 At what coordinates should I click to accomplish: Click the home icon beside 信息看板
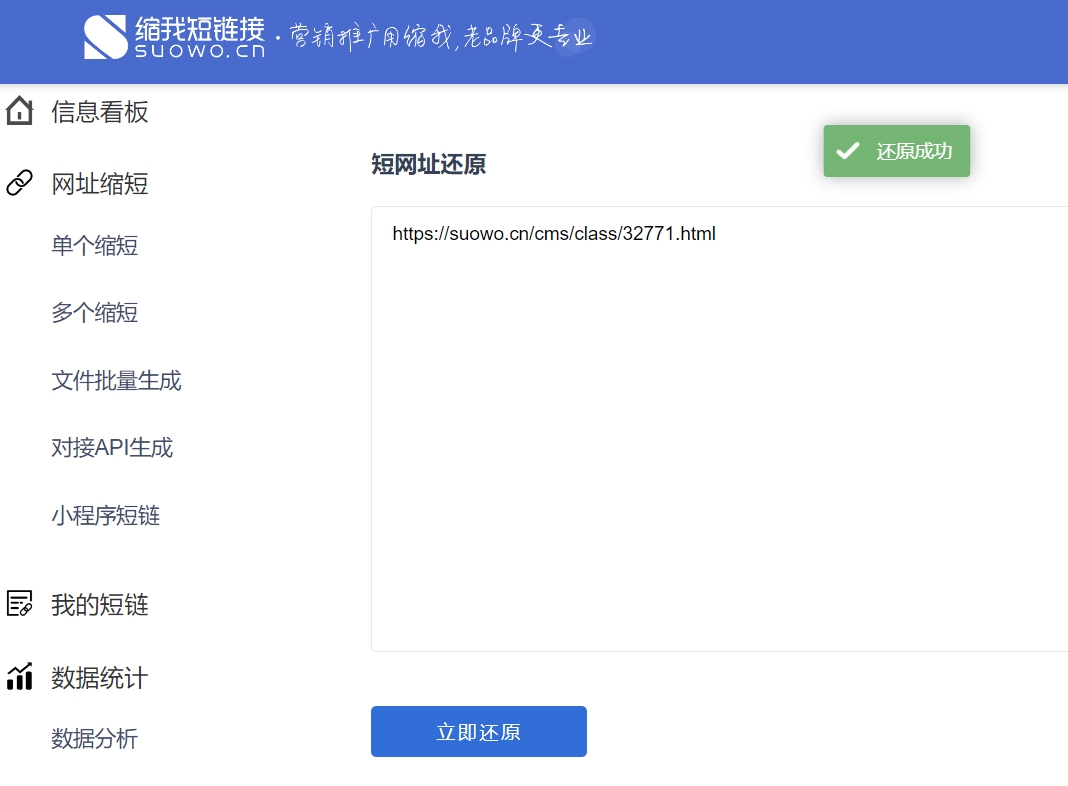click(x=19, y=111)
